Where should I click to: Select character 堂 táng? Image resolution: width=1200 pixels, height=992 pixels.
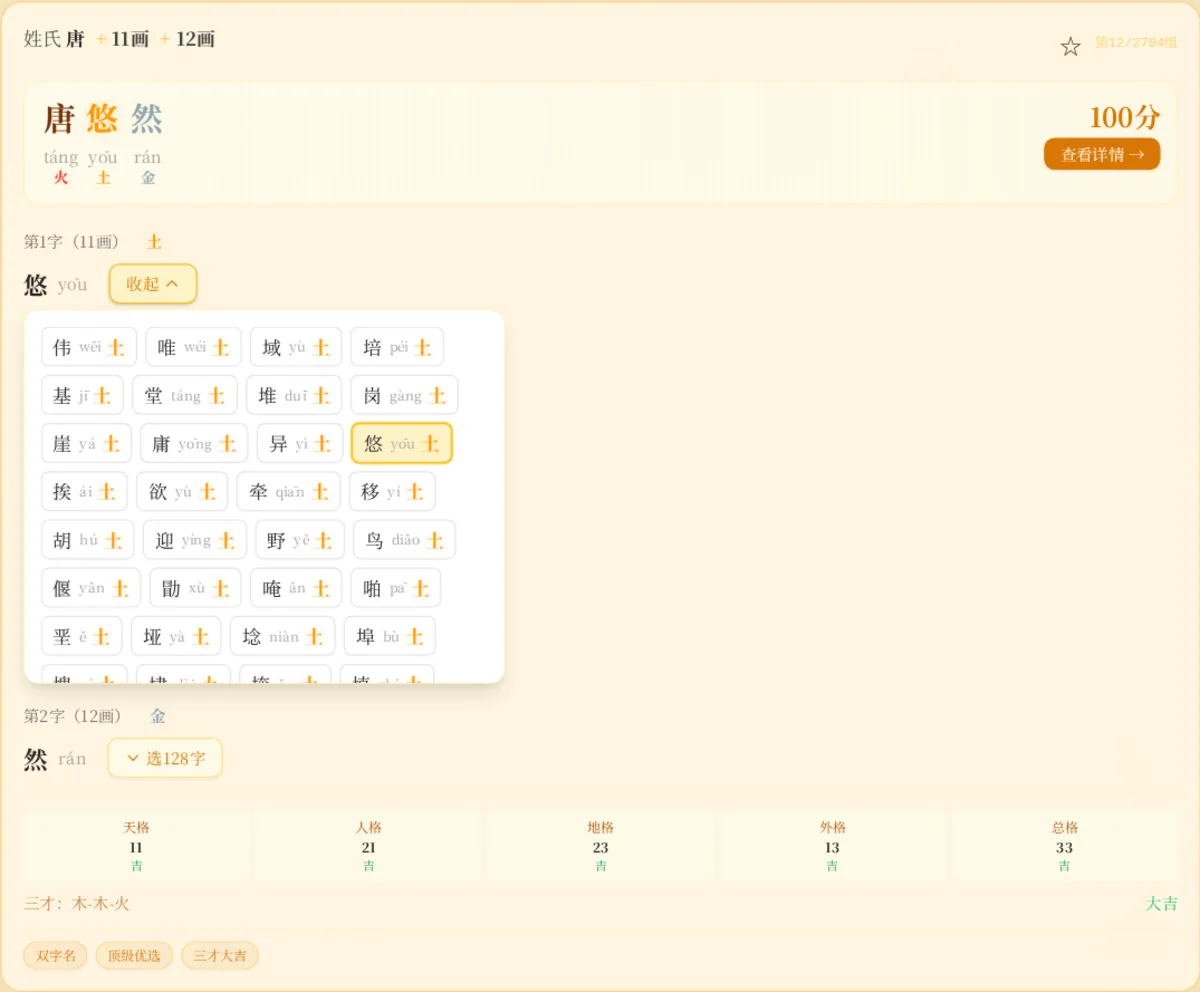(x=185, y=395)
